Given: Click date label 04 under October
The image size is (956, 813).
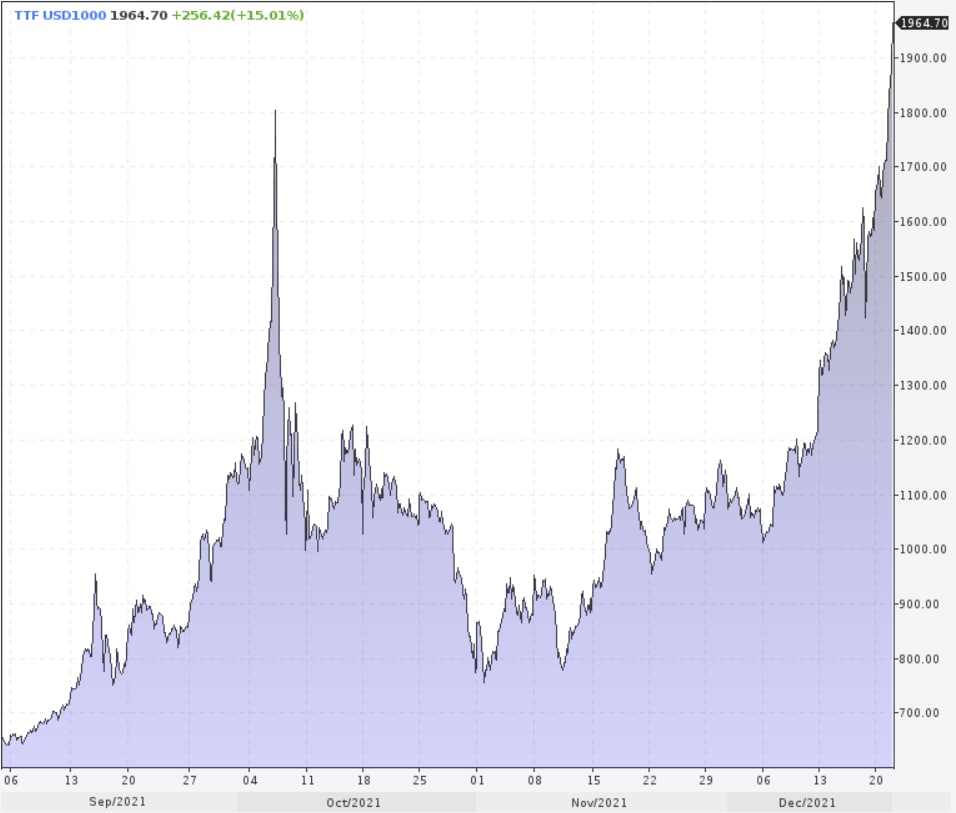Looking at the screenshot, I should pyautogui.click(x=250, y=779).
